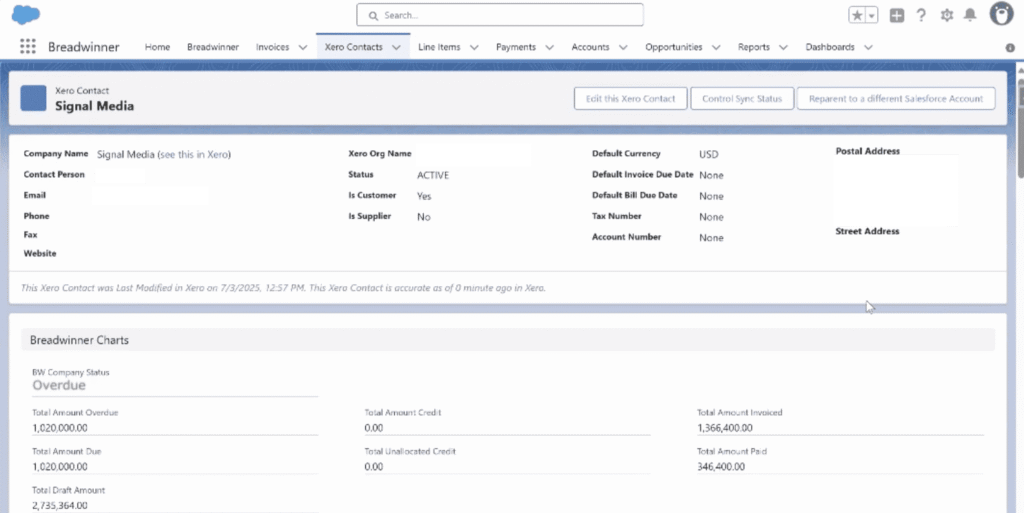Click the search magnifier icon
The width and height of the screenshot is (1024, 513).
pyautogui.click(x=373, y=15)
